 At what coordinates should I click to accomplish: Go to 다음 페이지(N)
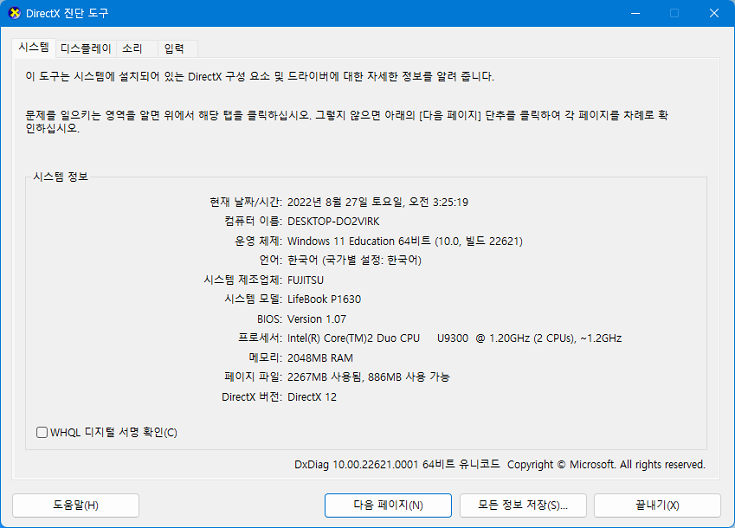388,505
